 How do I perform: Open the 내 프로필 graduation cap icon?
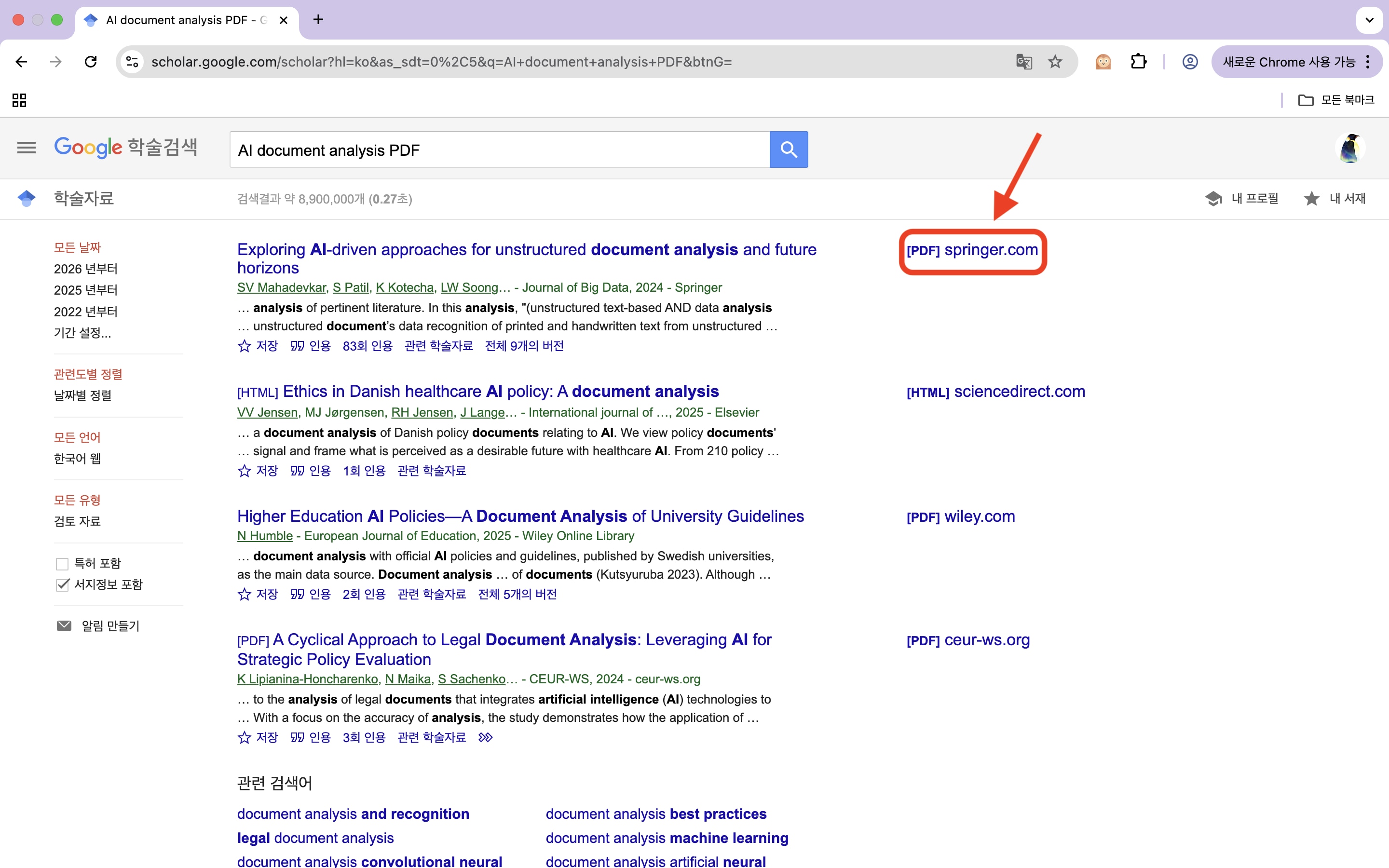tap(1214, 198)
